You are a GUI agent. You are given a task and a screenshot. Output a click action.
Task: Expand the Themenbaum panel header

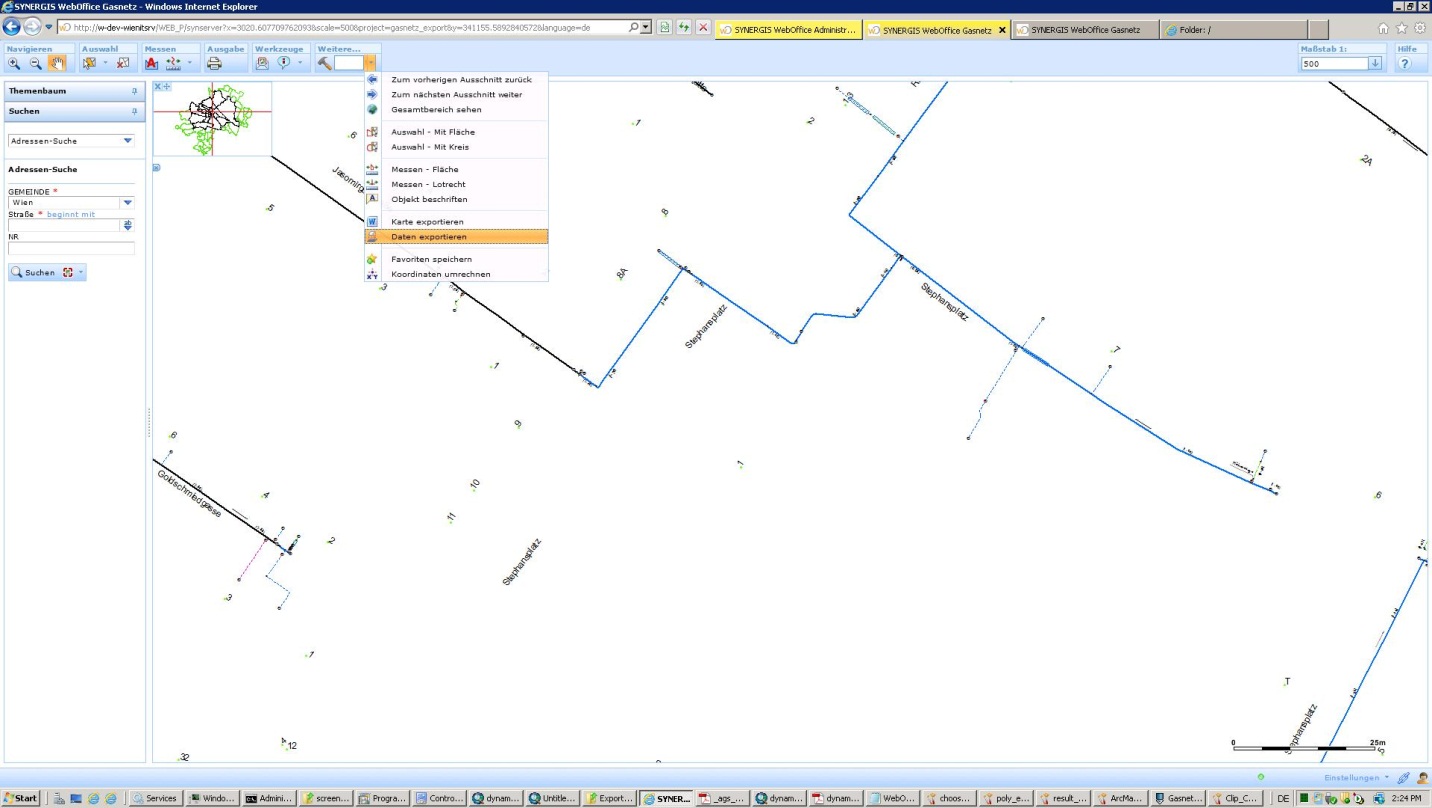(75, 91)
